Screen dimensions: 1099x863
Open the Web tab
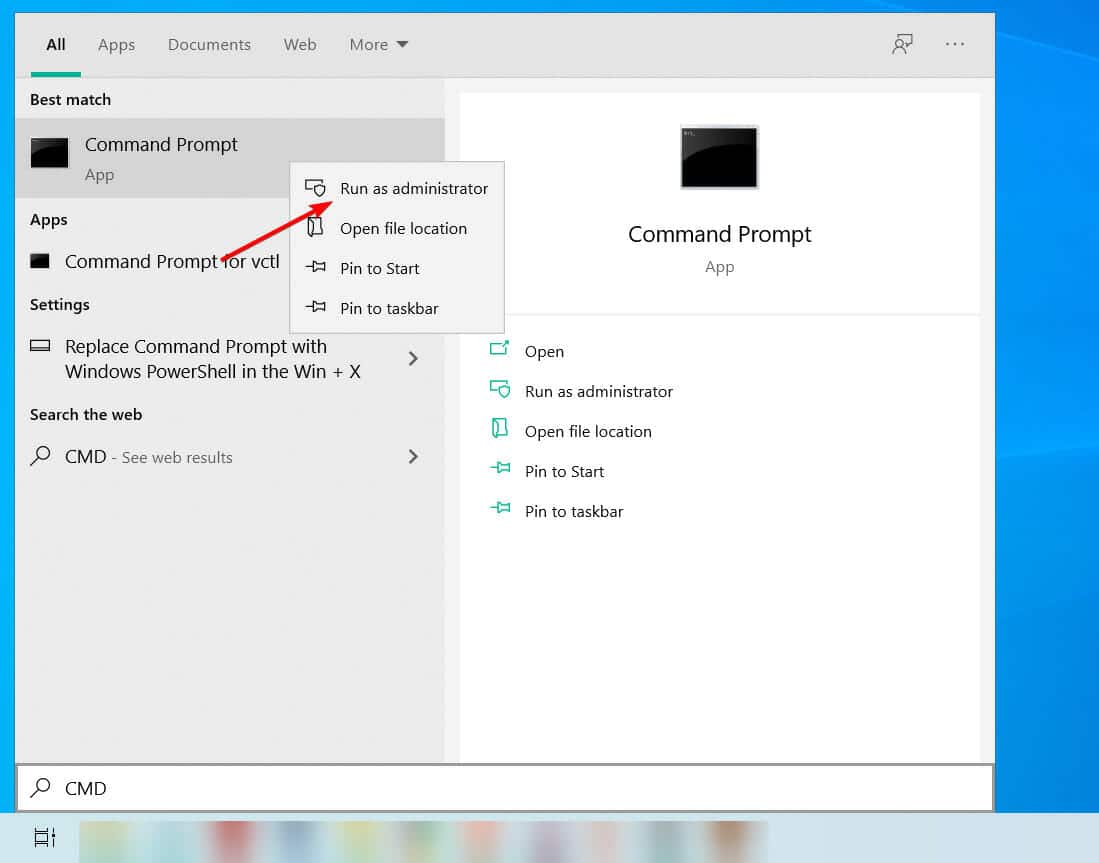coord(300,45)
